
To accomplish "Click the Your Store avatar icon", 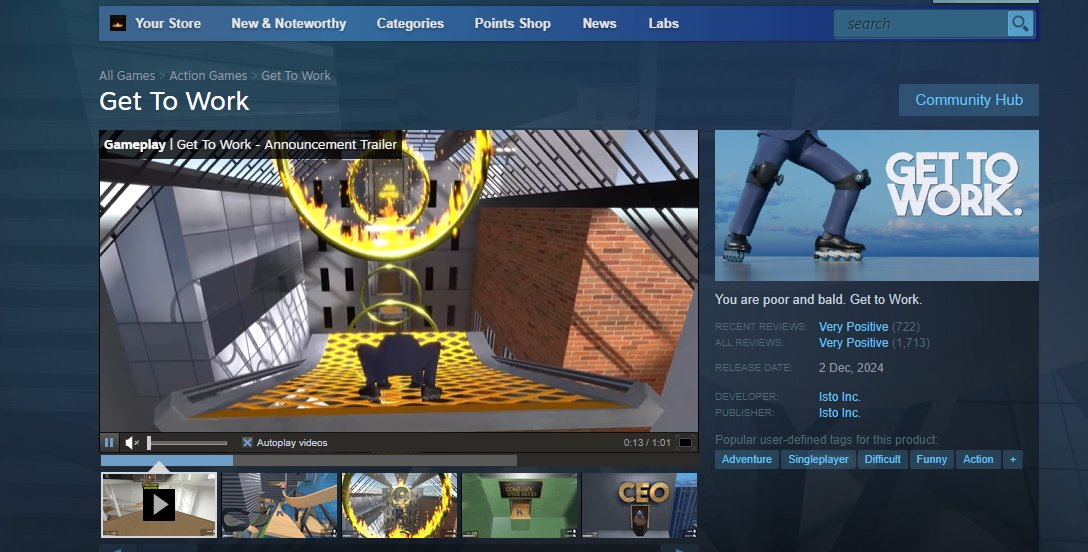I will pos(118,23).
